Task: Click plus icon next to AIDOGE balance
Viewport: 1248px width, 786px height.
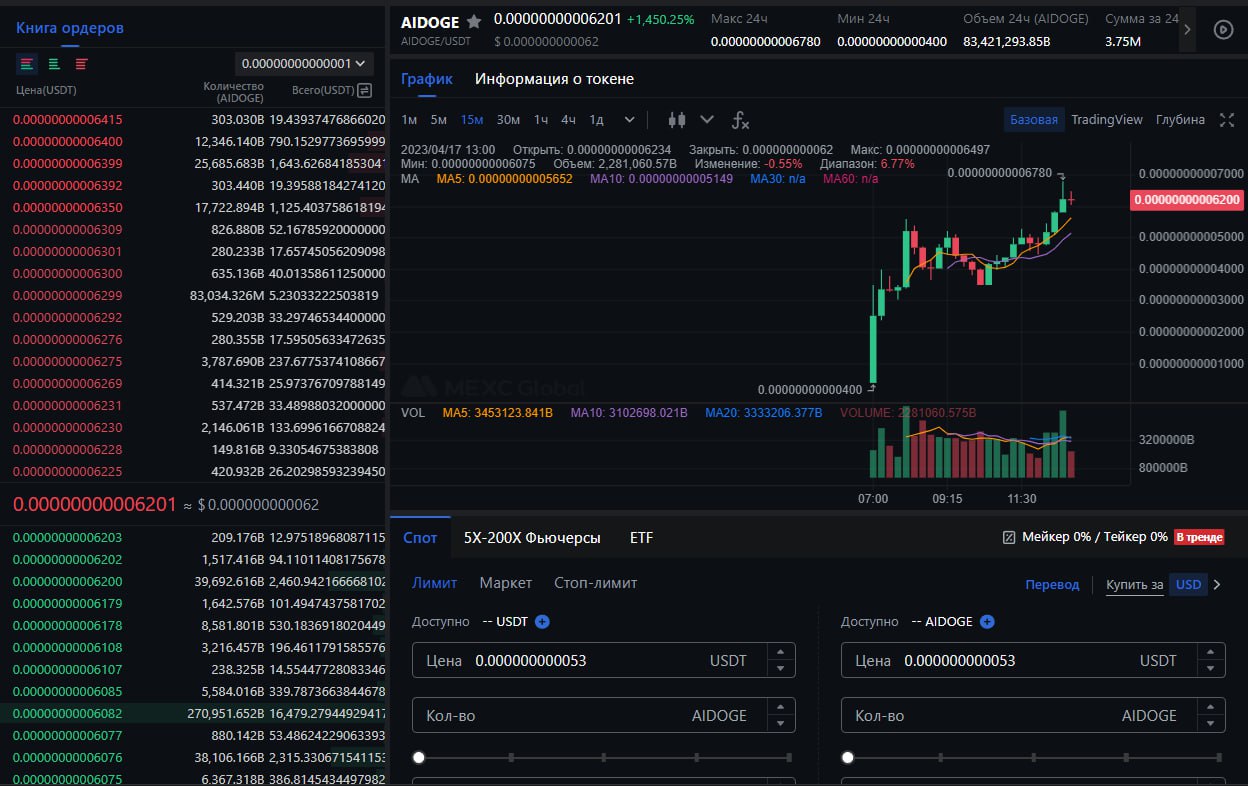Action: (987, 622)
